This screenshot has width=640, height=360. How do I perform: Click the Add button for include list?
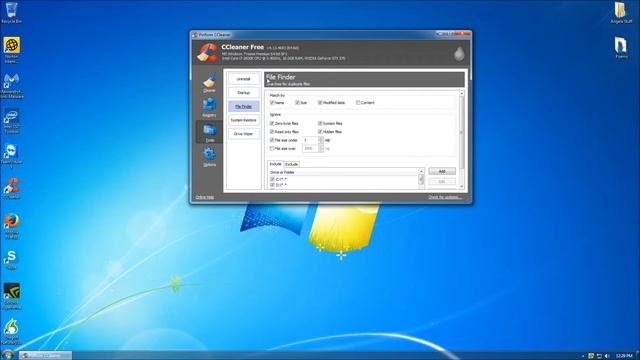[442, 171]
